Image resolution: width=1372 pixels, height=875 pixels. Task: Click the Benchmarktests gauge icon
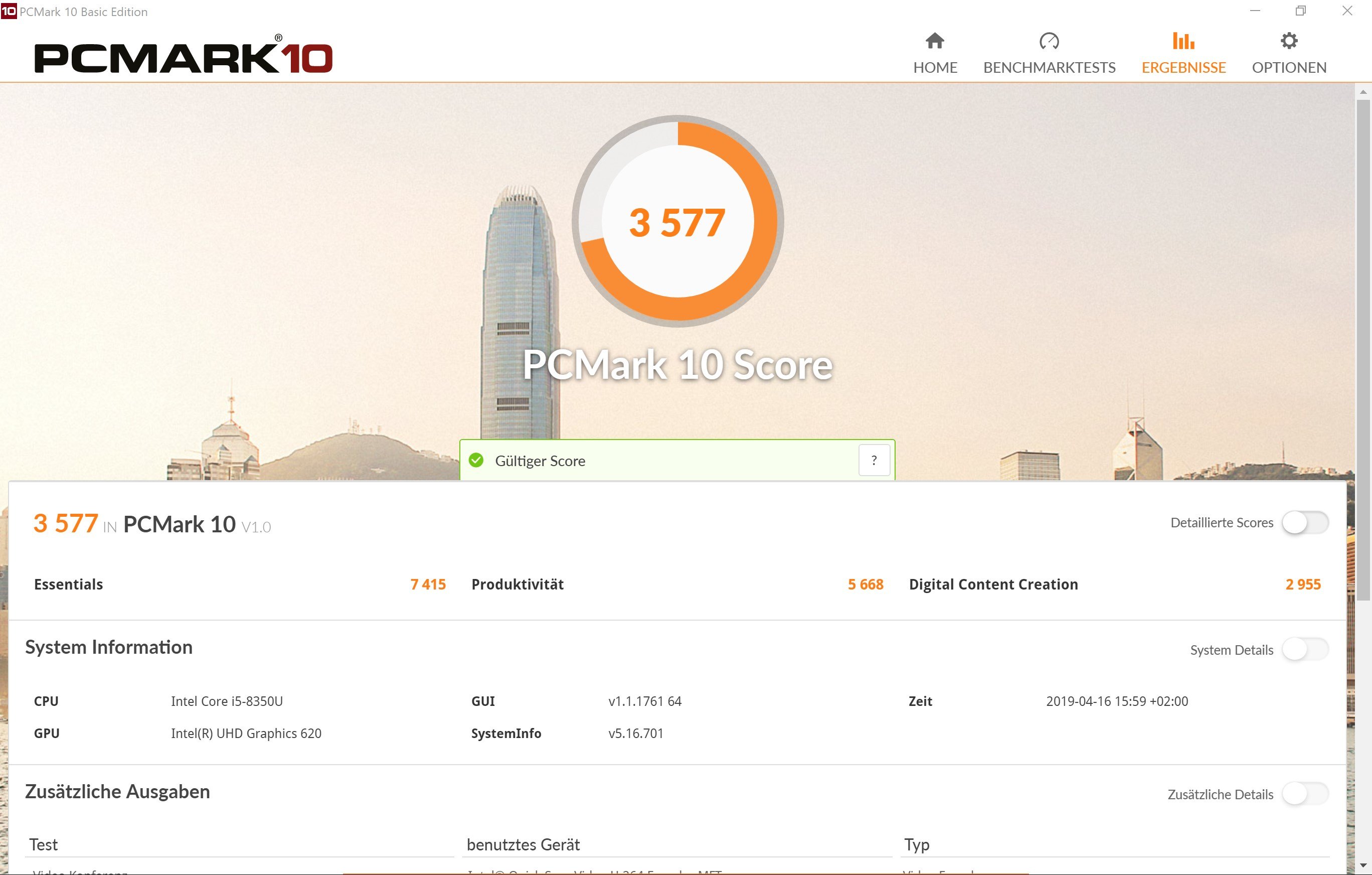[x=1049, y=41]
